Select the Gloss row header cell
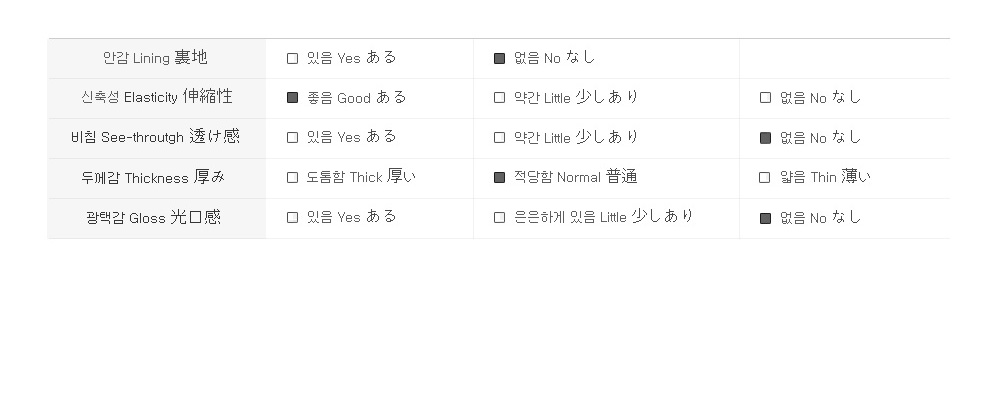Image resolution: width=1000 pixels, height=420 pixels. (156, 218)
